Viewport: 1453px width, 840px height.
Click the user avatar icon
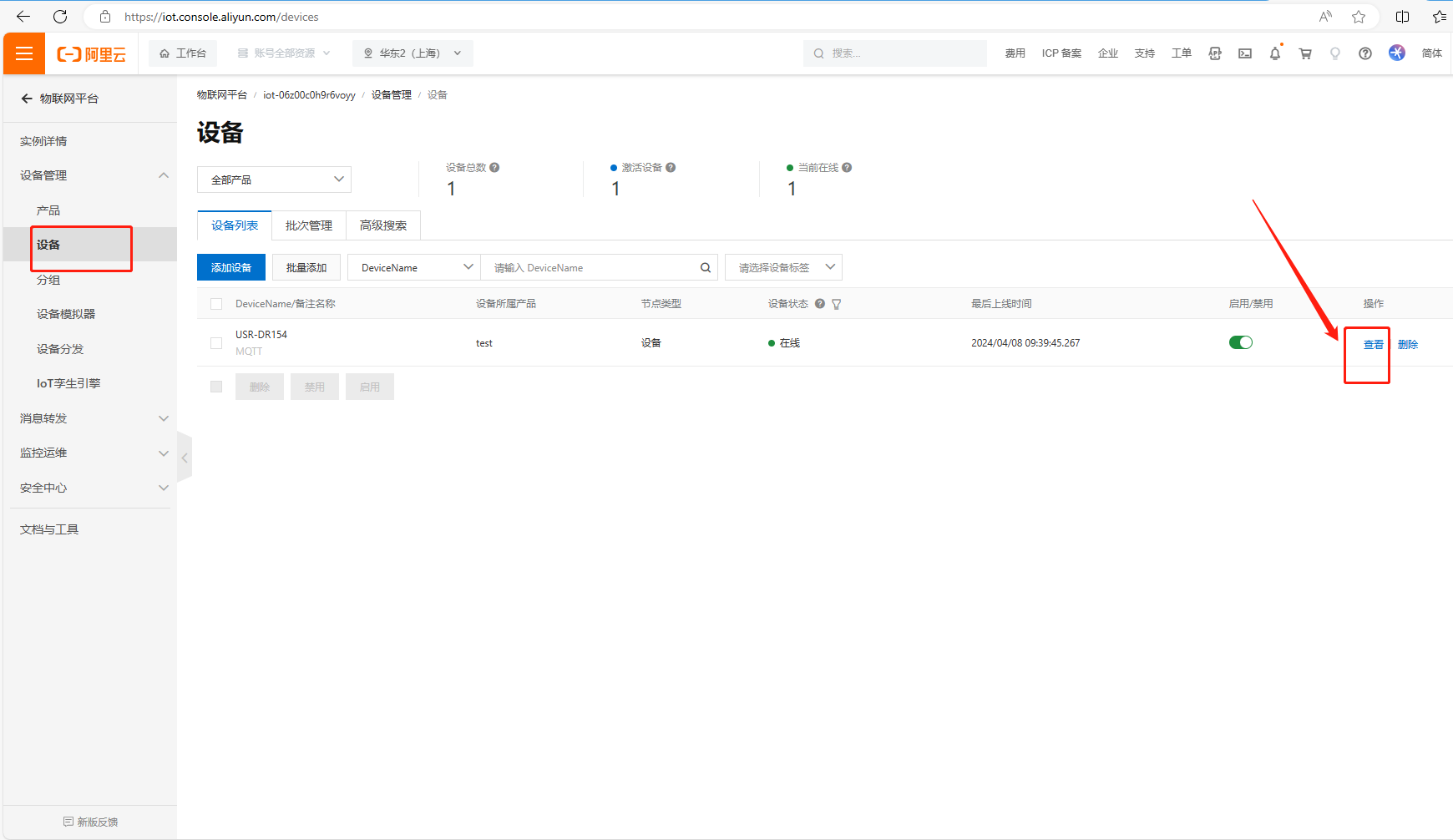click(x=1397, y=53)
